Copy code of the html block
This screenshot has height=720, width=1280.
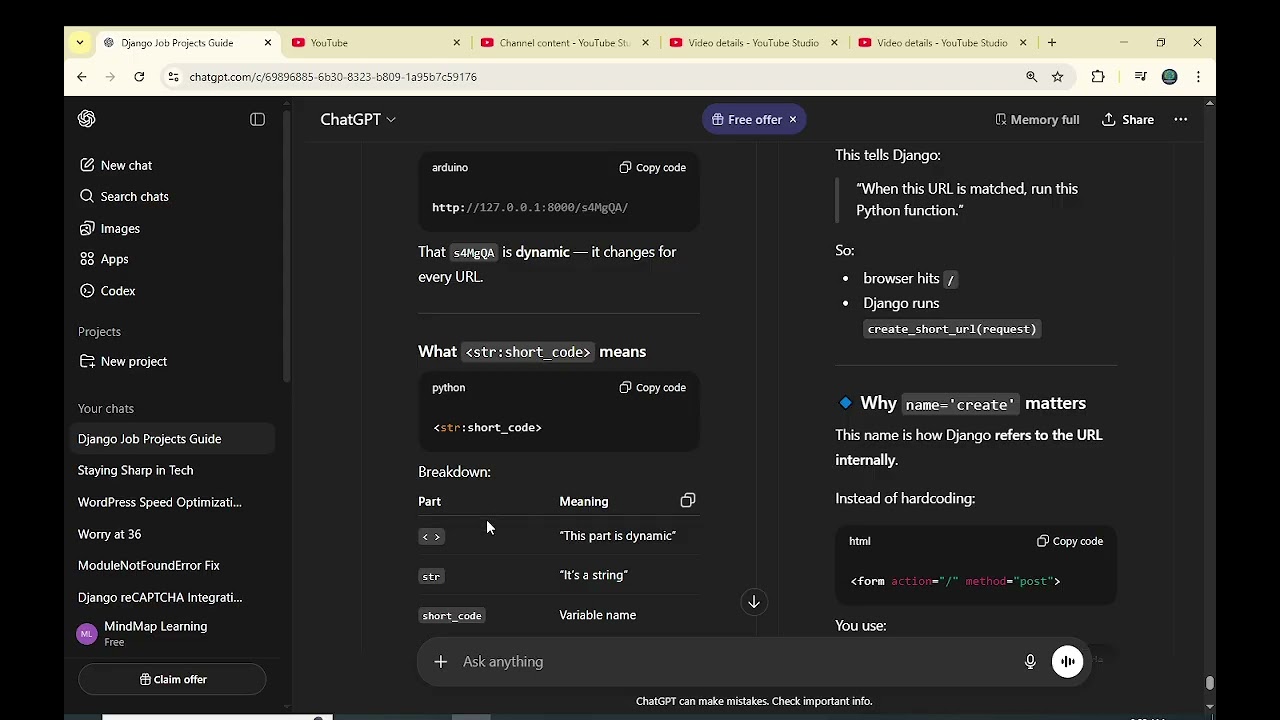1070,541
